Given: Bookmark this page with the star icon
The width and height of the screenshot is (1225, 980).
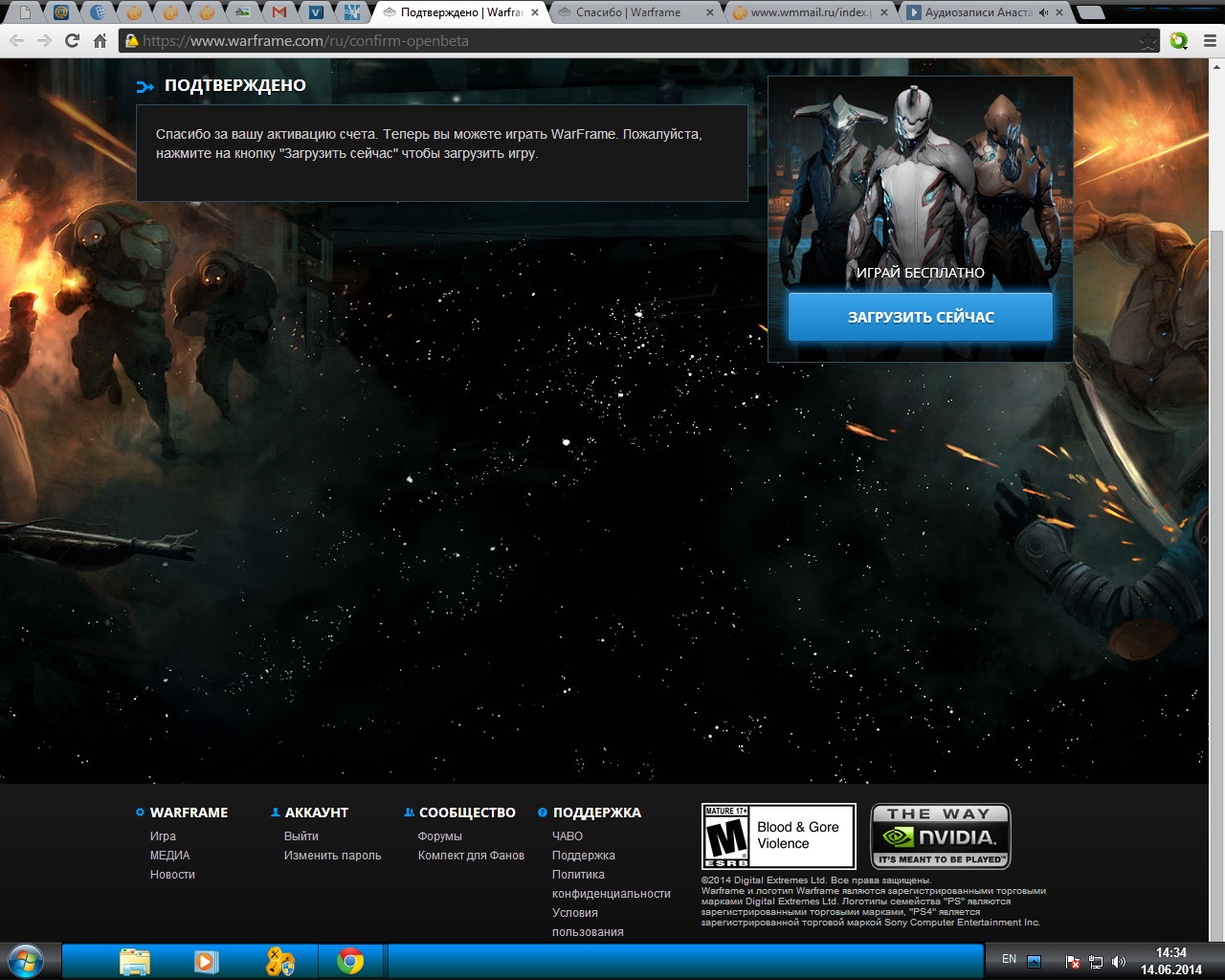Looking at the screenshot, I should pos(1148,41).
